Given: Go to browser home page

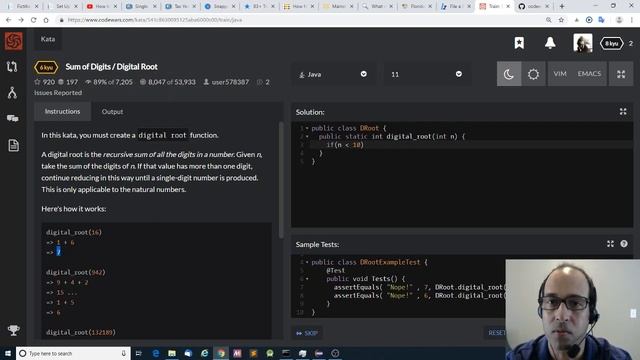Looking at the screenshot, I should coord(46,20).
